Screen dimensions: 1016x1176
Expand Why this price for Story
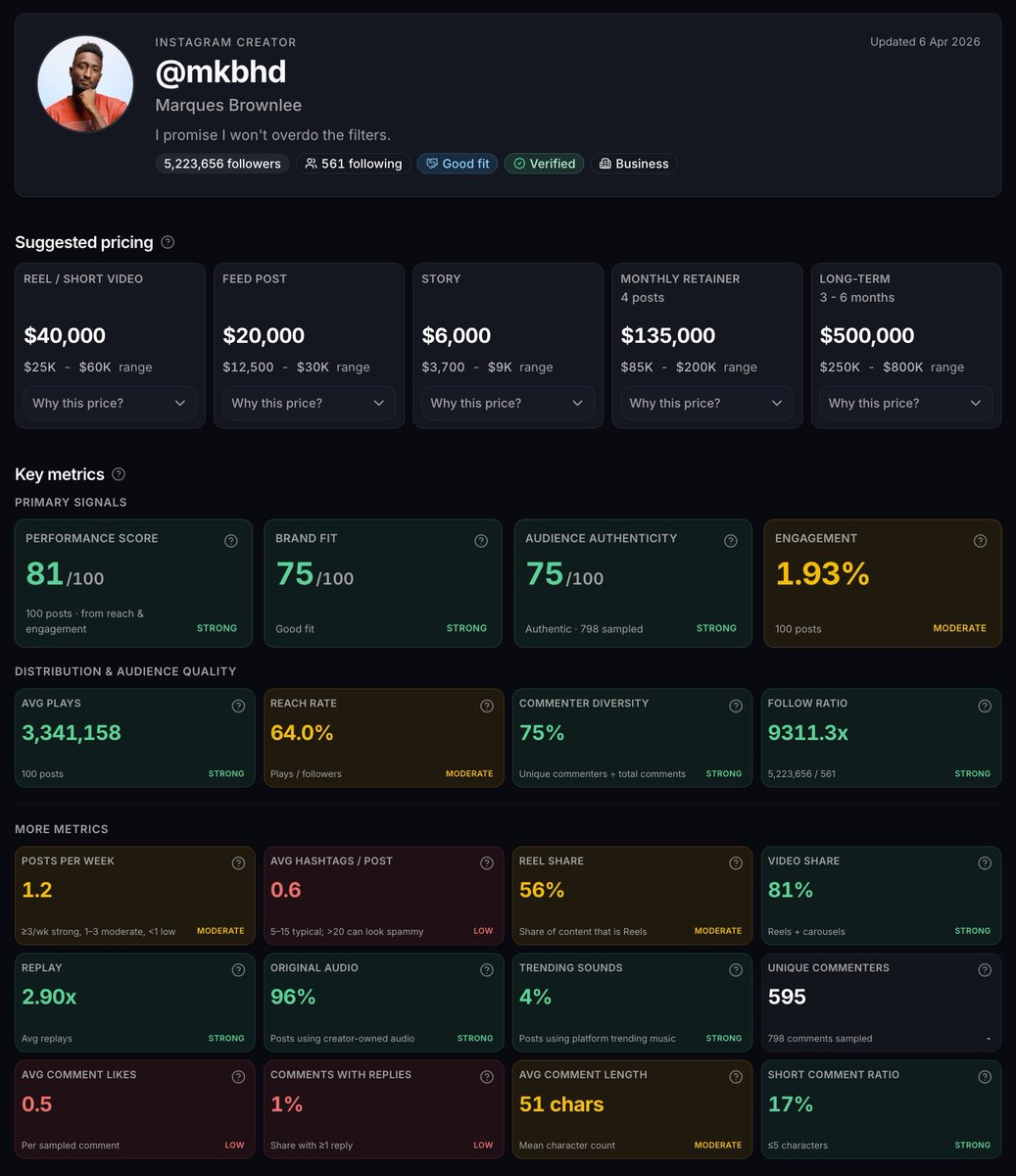click(x=508, y=403)
